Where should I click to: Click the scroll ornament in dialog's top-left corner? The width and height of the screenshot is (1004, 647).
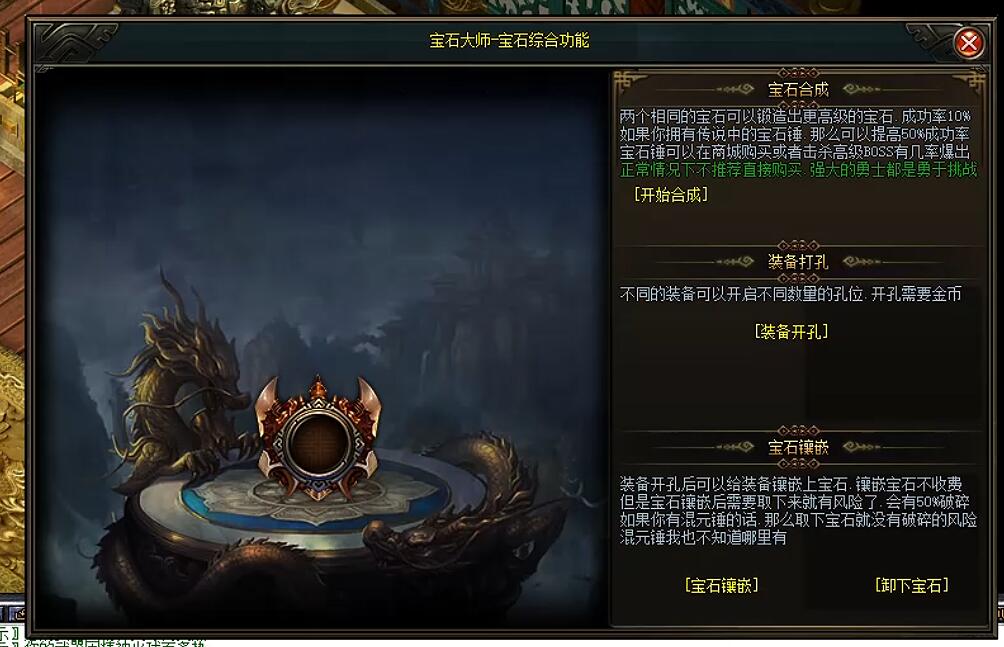pos(76,44)
